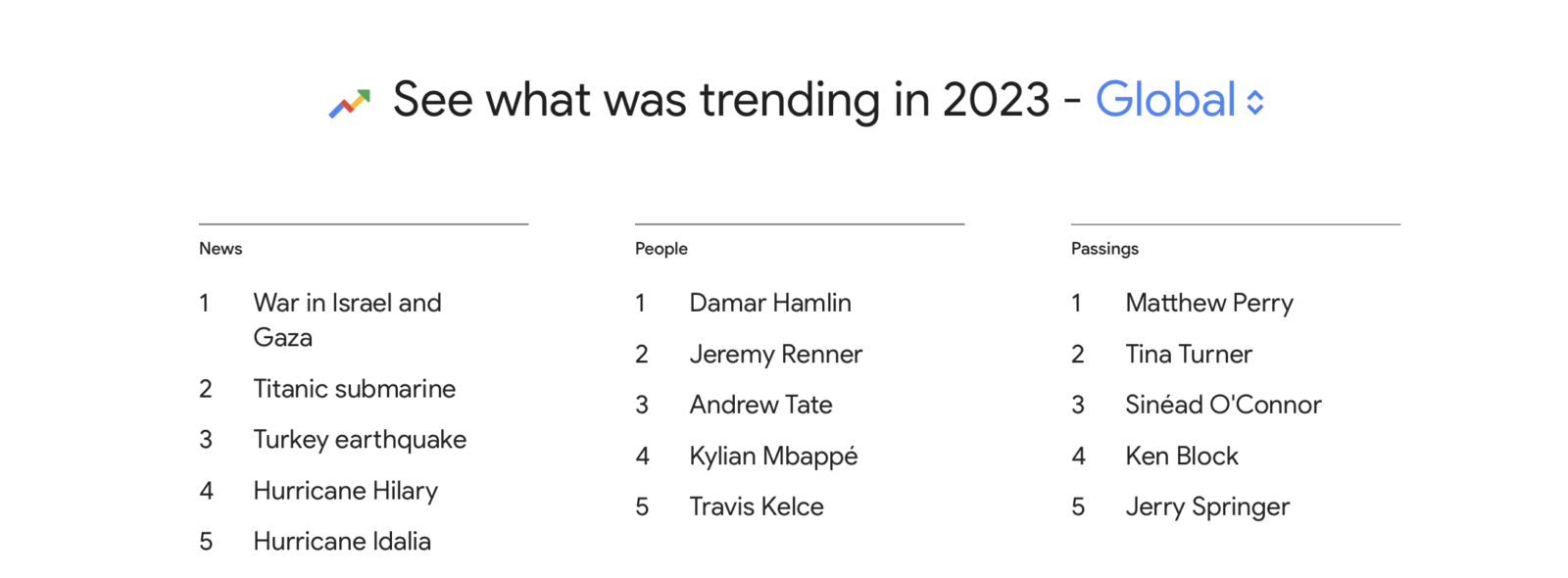The width and height of the screenshot is (1568, 578).
Task: Select Tina Turner entry
Action: coord(1189,354)
